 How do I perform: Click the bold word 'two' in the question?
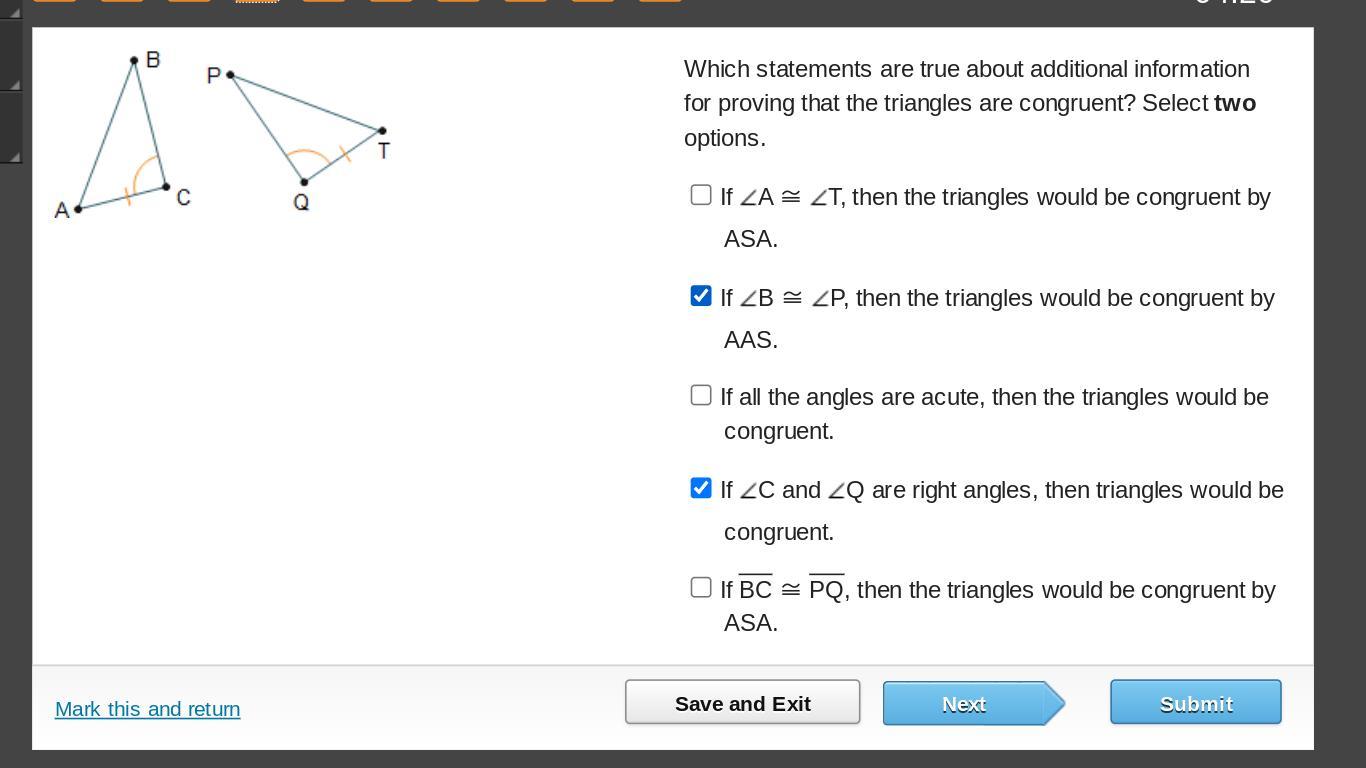click(x=1235, y=103)
